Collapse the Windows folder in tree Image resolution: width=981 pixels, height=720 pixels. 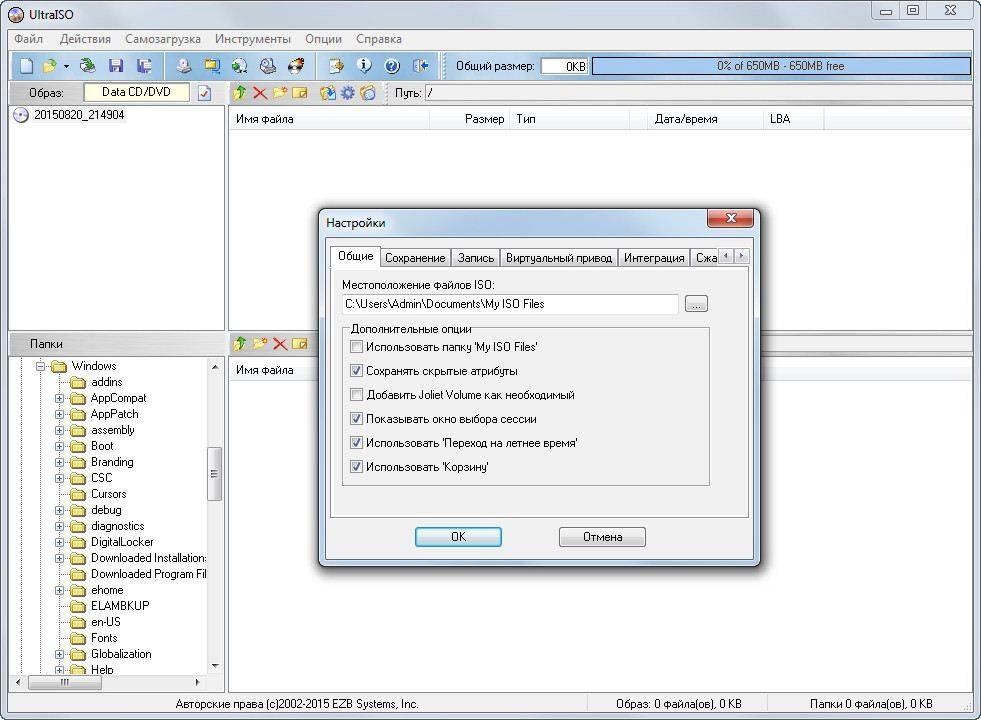click(x=40, y=366)
